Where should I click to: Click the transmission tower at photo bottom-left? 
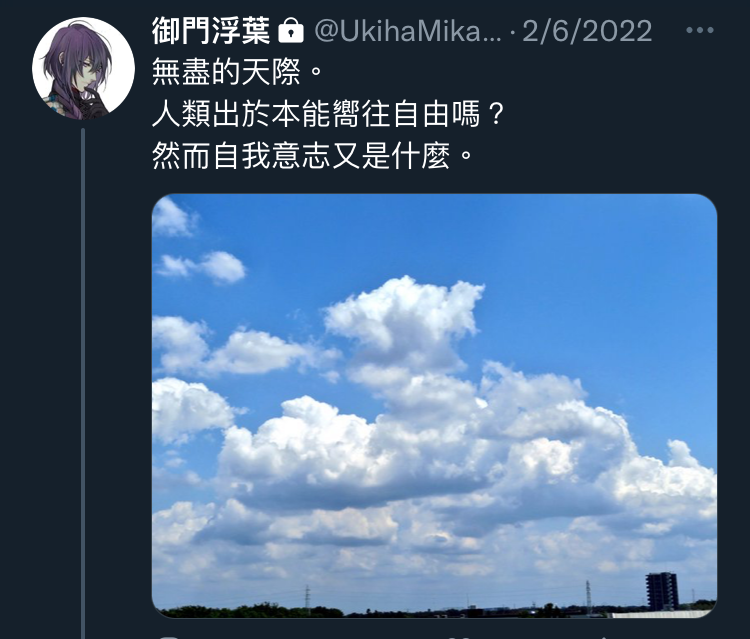coord(308,599)
